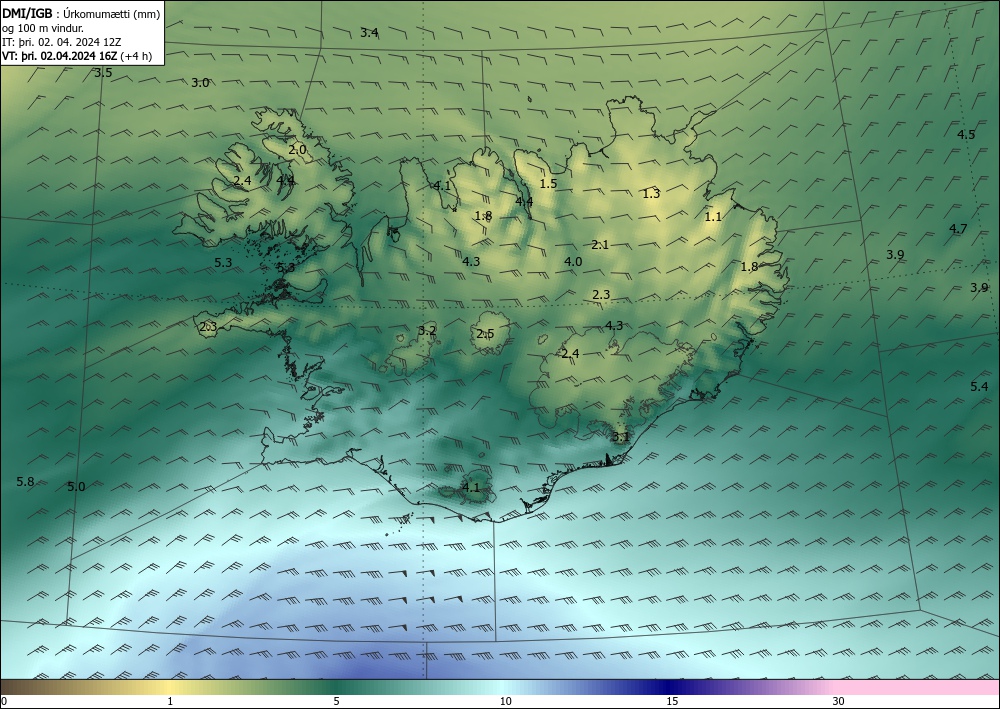The image size is (1000, 709).
Task: Click the 5.4 value on the eastern edge
Action: tap(980, 386)
